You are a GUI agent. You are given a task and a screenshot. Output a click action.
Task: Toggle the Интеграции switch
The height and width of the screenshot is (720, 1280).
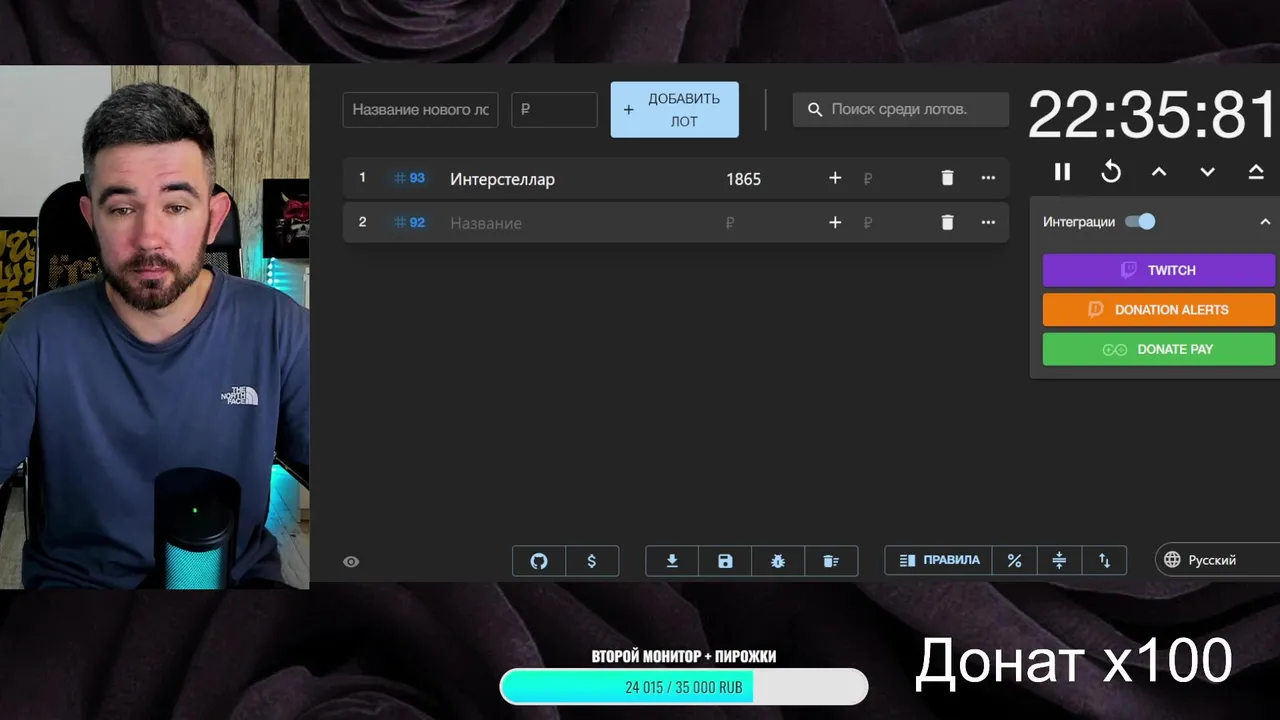pos(1140,222)
